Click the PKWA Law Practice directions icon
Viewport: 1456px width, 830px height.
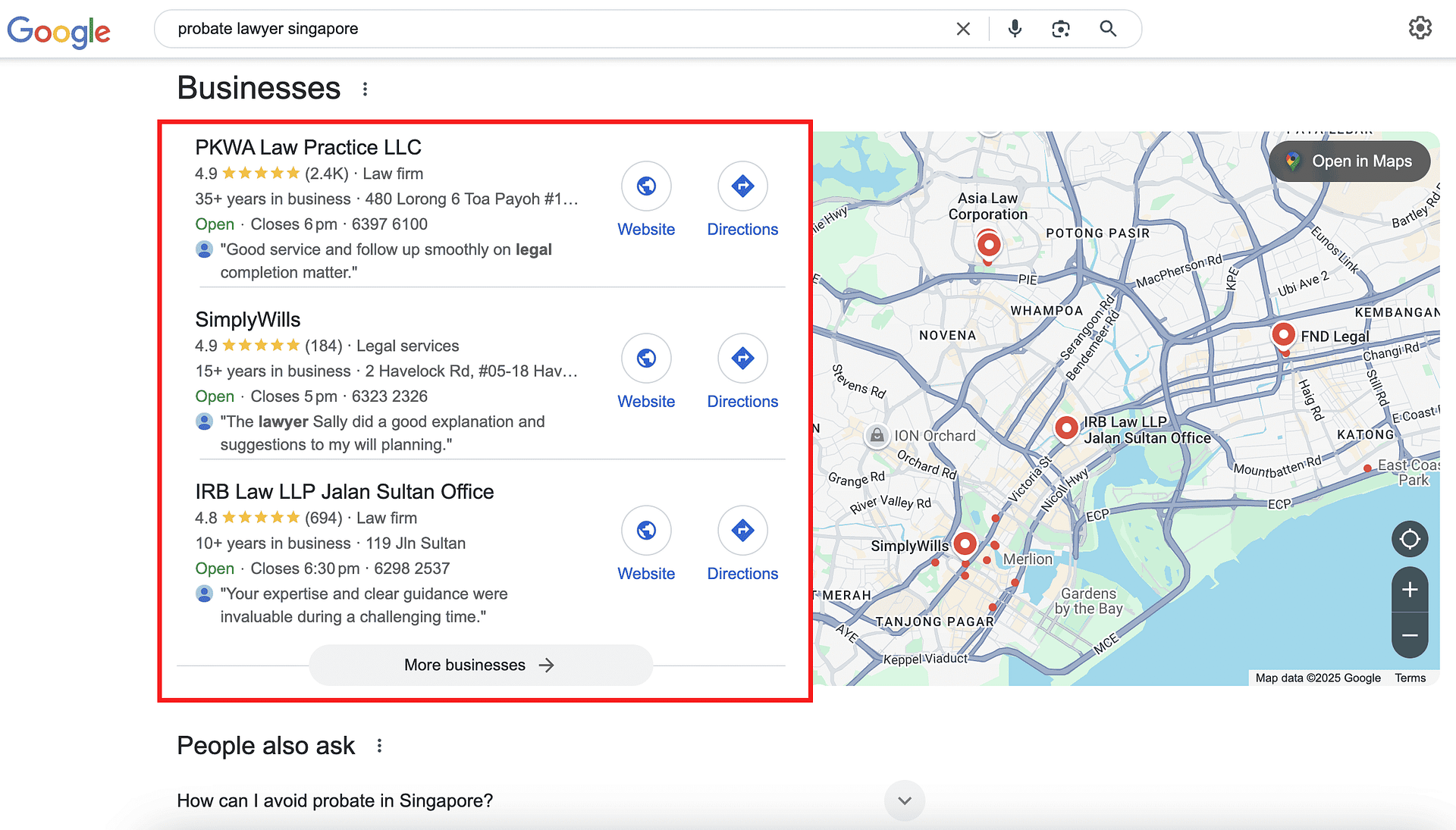tap(742, 186)
